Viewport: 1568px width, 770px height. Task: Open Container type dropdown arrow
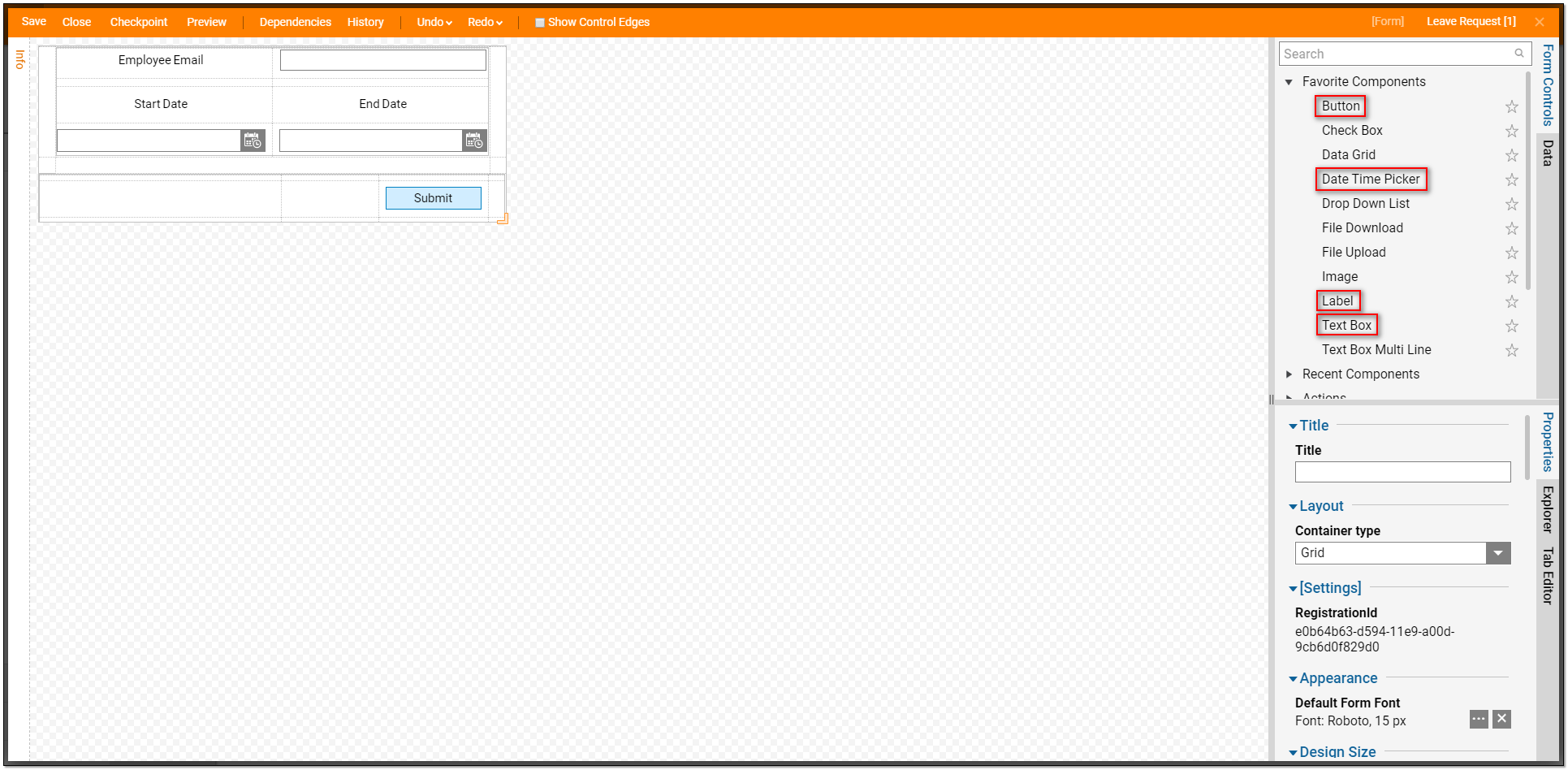(1498, 553)
